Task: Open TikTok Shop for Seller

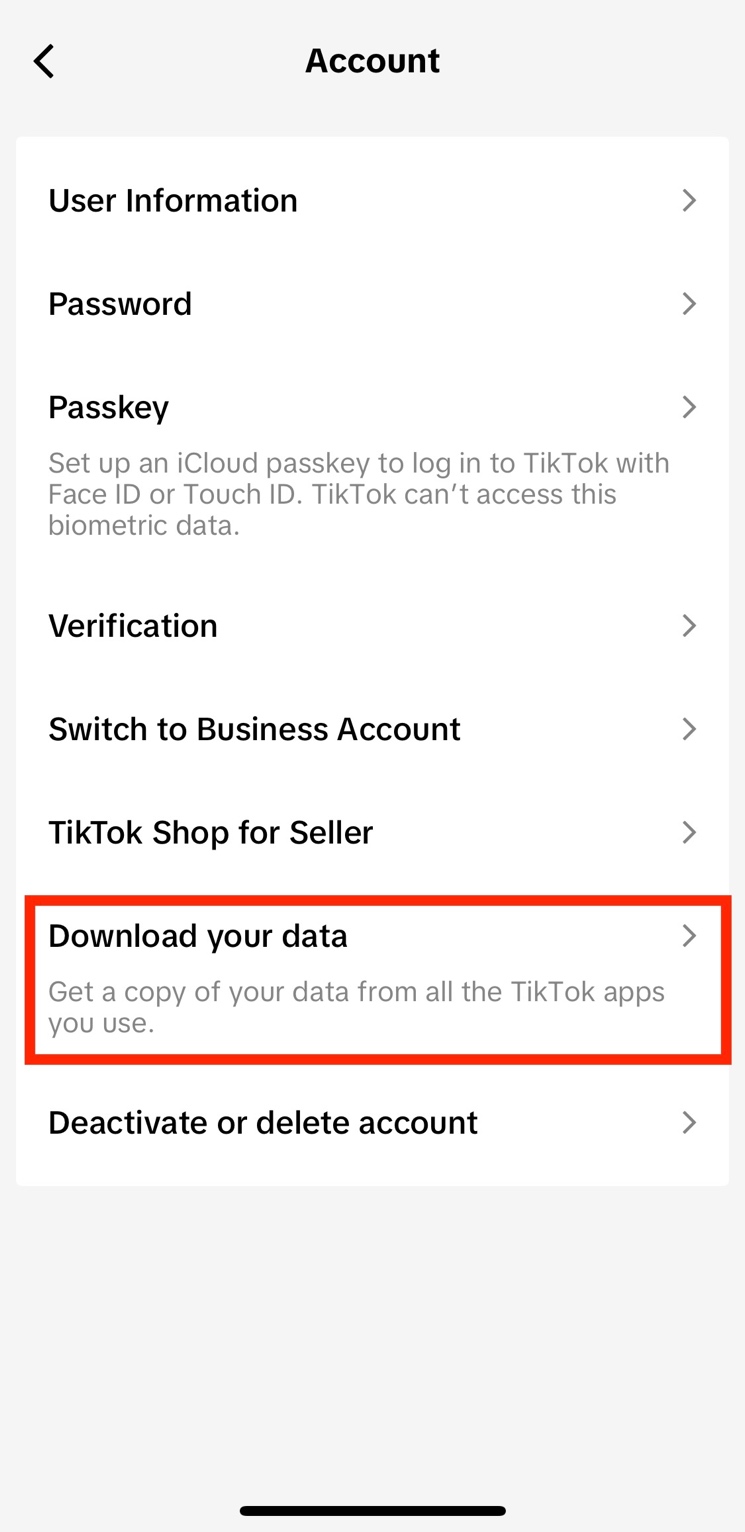Action: [x=210, y=832]
